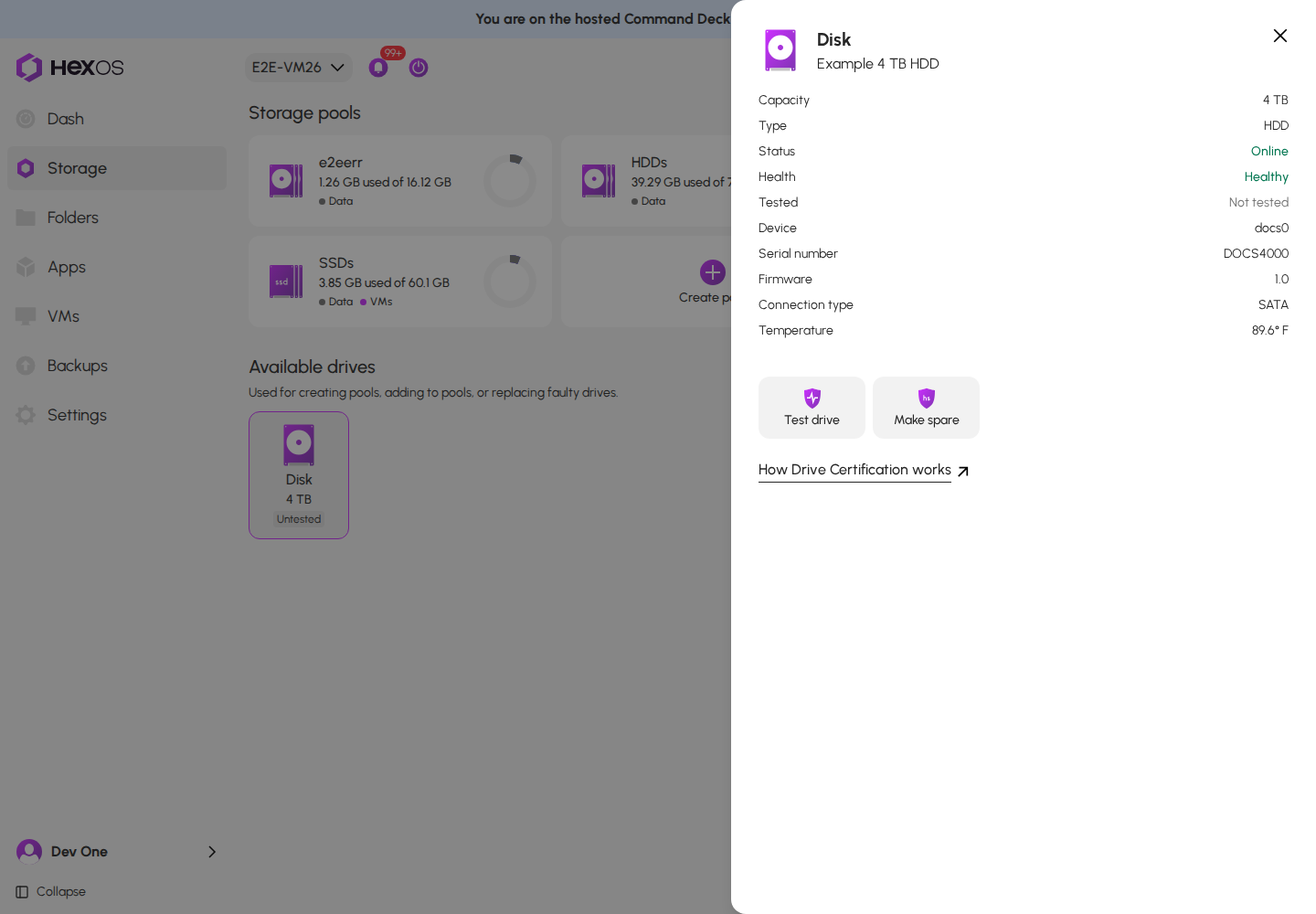Click the Dash sidebar icon
This screenshot has height=914, width=1316.
coord(26,119)
